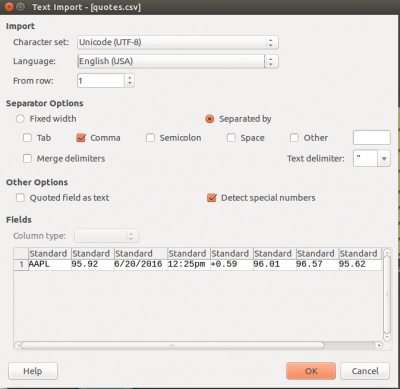The image size is (400, 389).
Task: Click the Cancel button
Action: click(x=365, y=371)
